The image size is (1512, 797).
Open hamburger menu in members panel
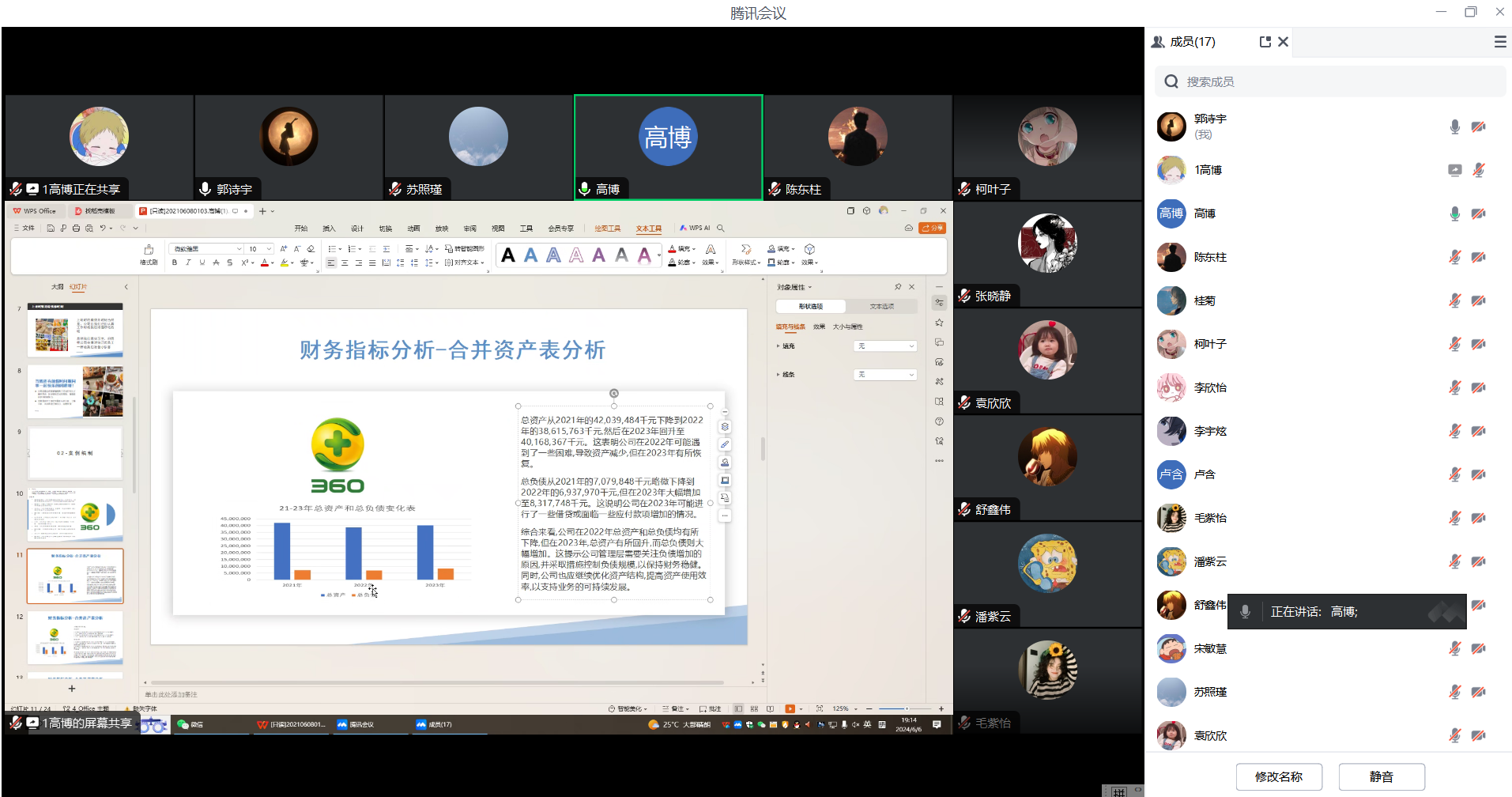pos(1499,42)
